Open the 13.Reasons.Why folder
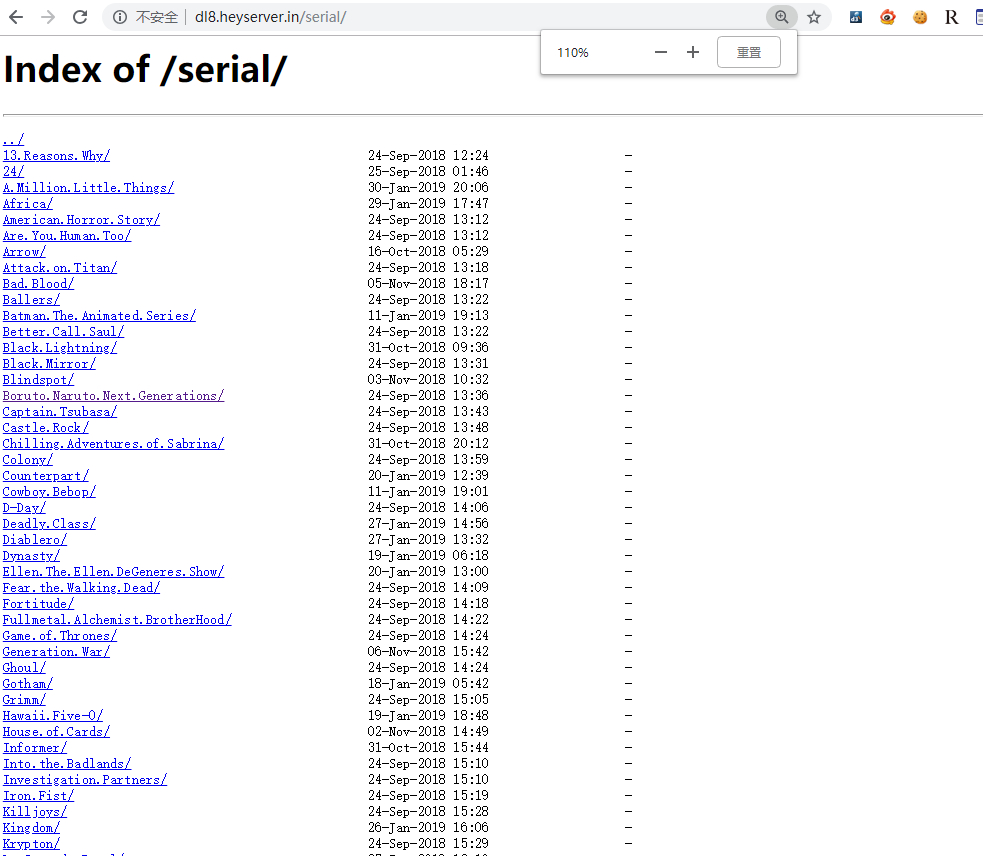 coord(56,156)
